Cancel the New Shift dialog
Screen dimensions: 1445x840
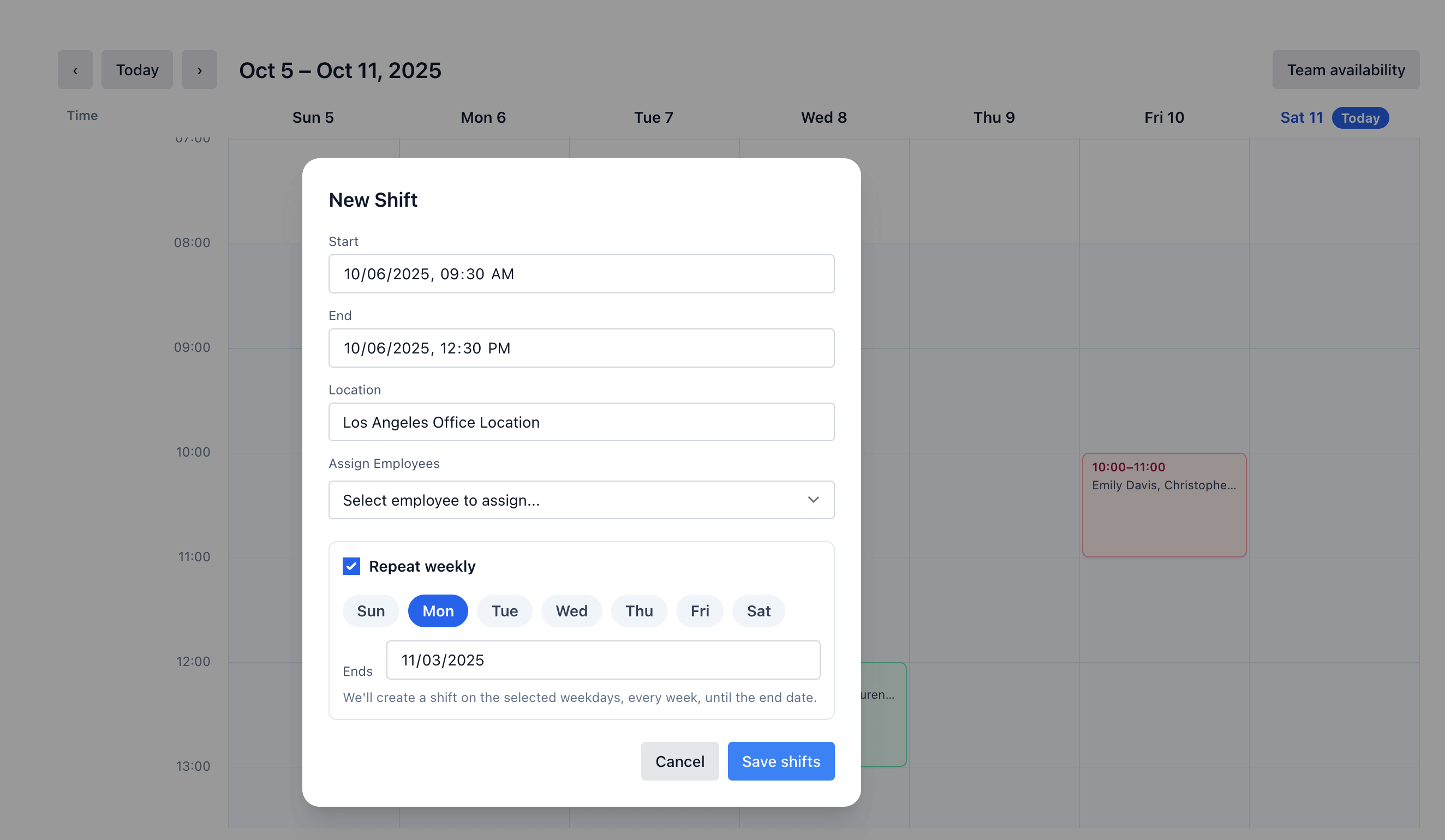[x=679, y=761]
